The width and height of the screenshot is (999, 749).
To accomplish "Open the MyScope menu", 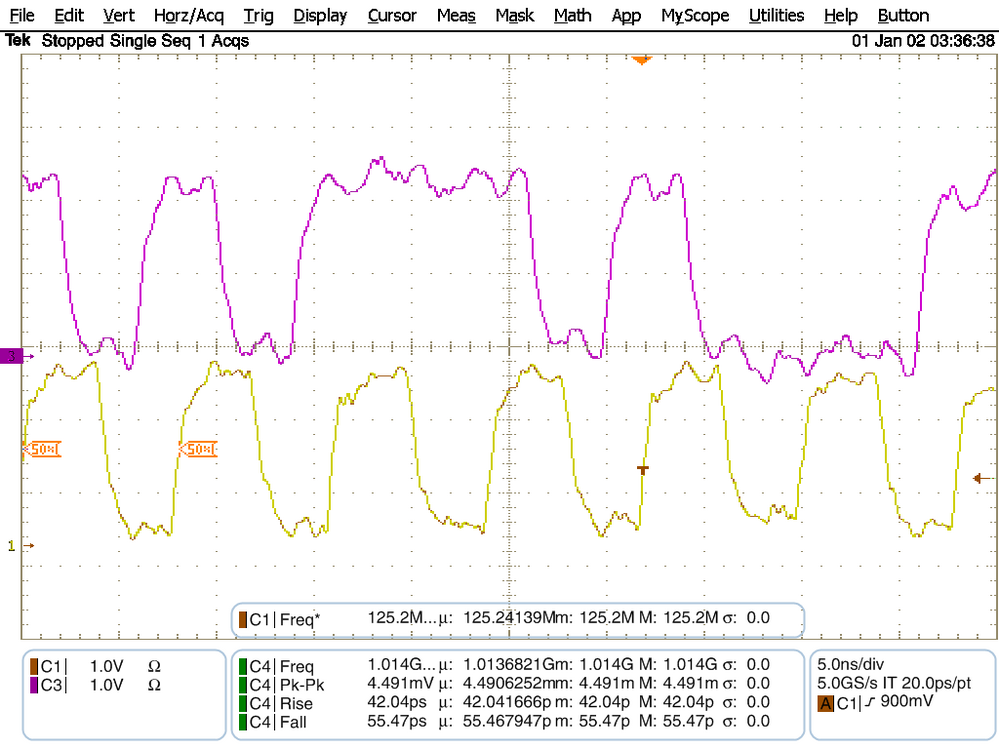I will pos(694,15).
